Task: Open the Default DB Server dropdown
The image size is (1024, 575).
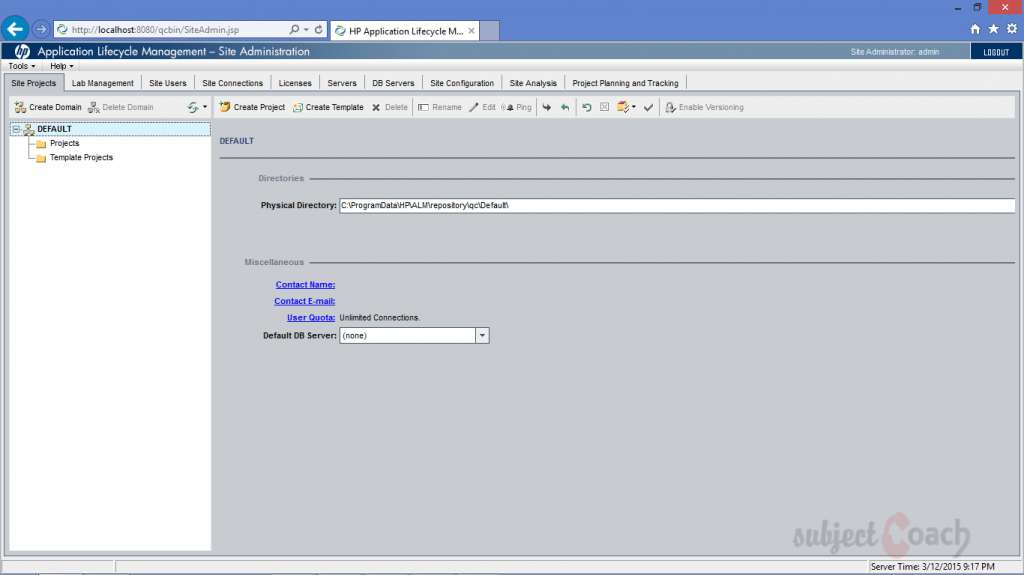Action: 482,335
